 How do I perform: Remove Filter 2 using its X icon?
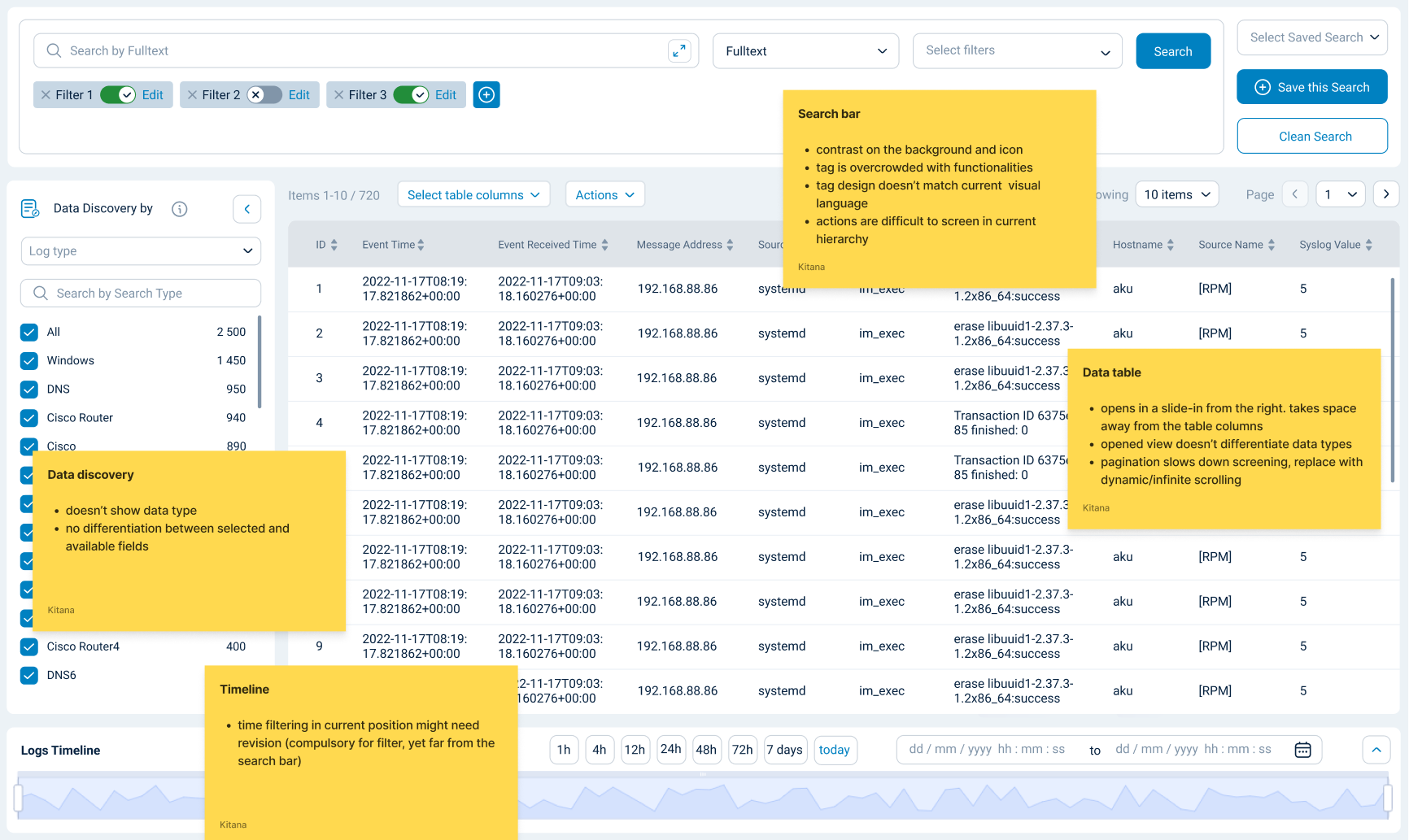(x=192, y=95)
